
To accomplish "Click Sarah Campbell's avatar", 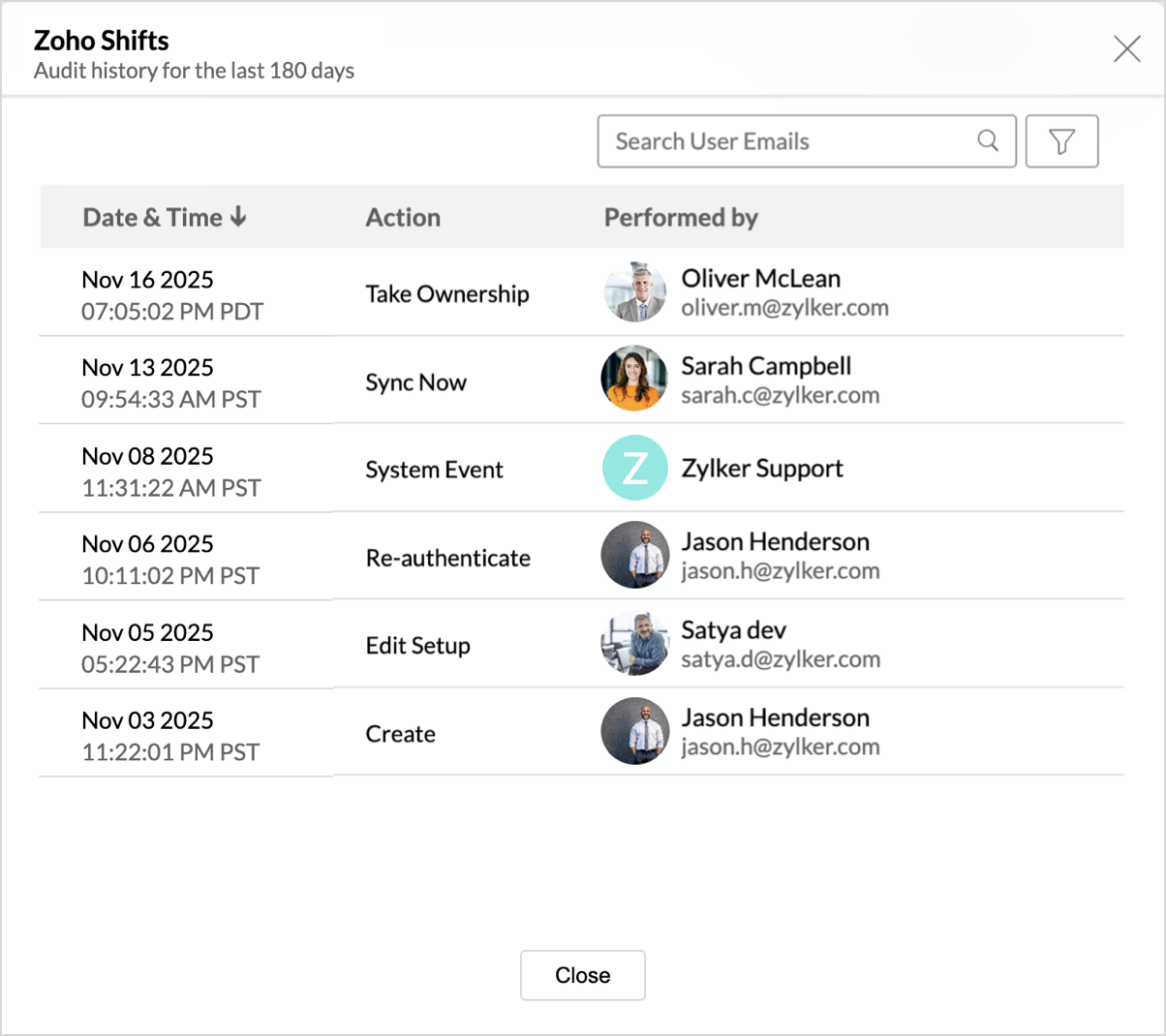I will (x=635, y=380).
